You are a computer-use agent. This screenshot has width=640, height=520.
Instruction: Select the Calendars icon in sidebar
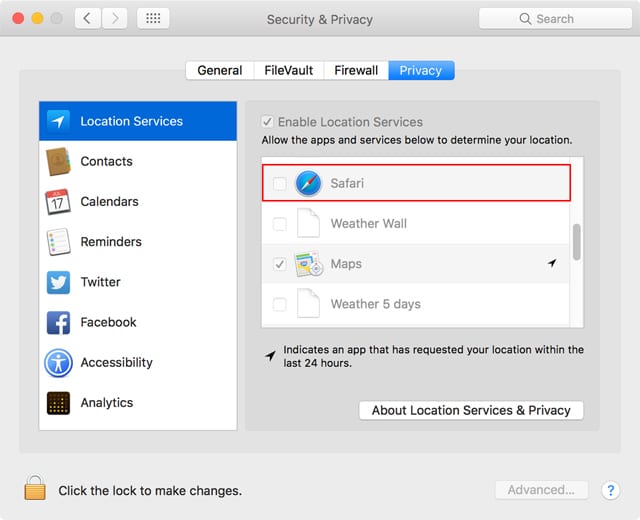click(58, 202)
